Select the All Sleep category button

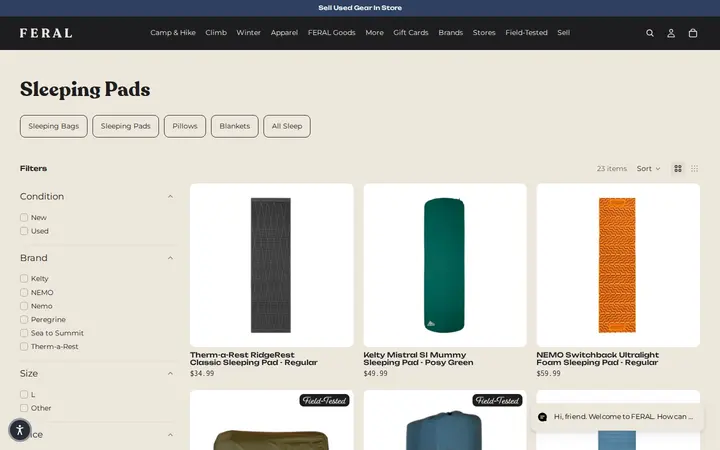coord(287,126)
